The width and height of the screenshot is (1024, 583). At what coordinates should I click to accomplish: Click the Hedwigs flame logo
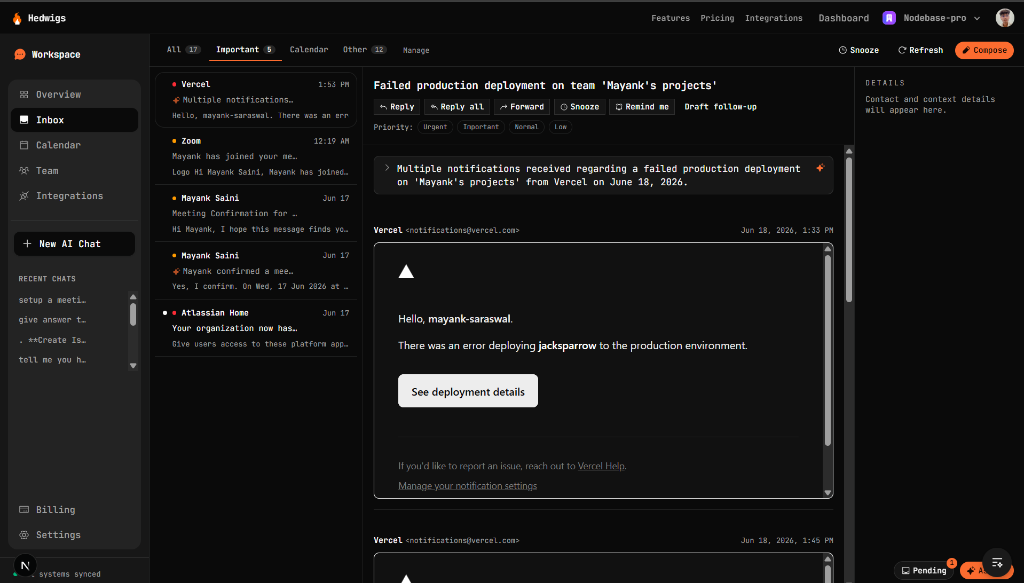pos(17,18)
